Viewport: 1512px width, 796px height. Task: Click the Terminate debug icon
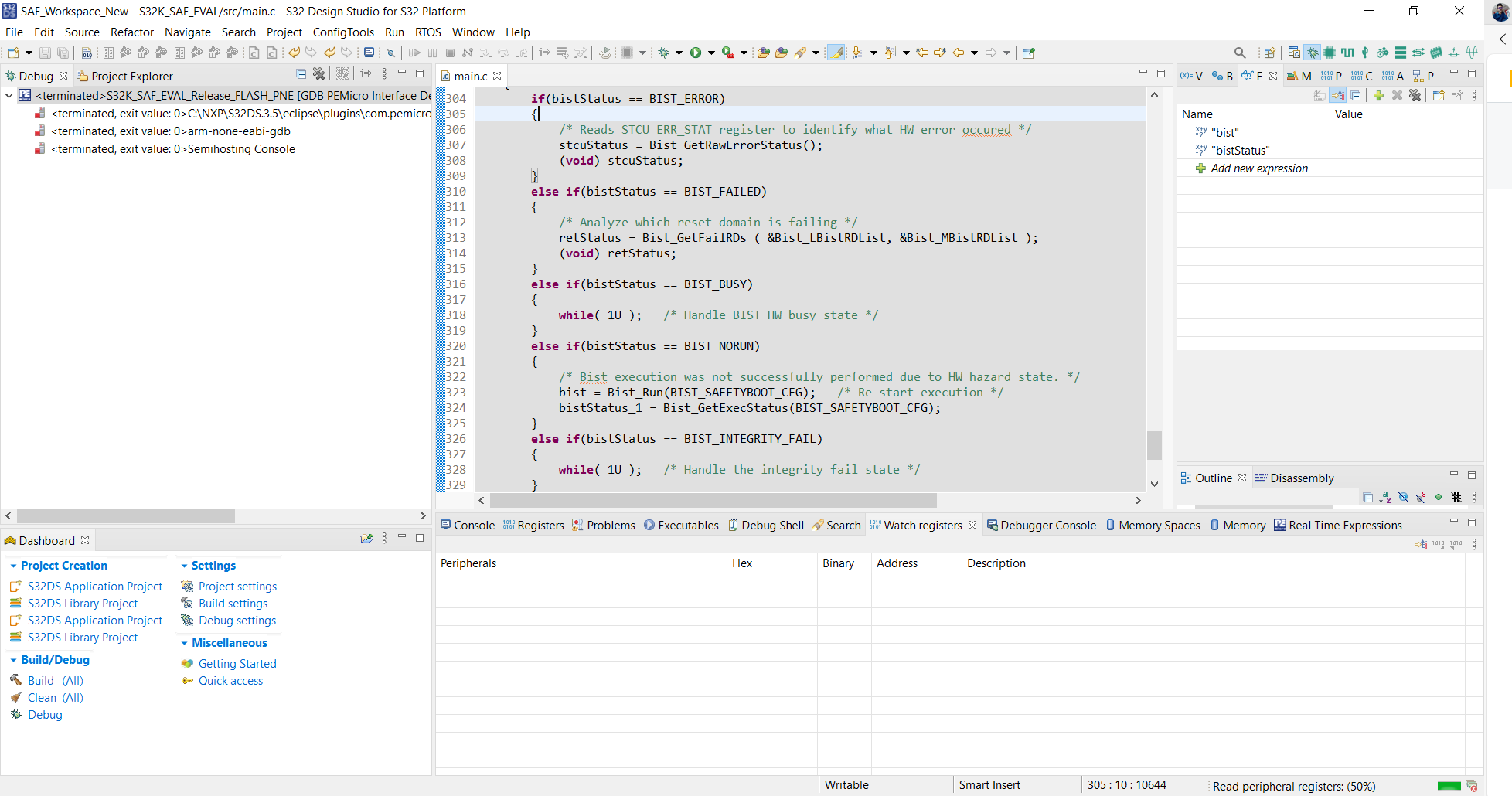tap(451, 54)
